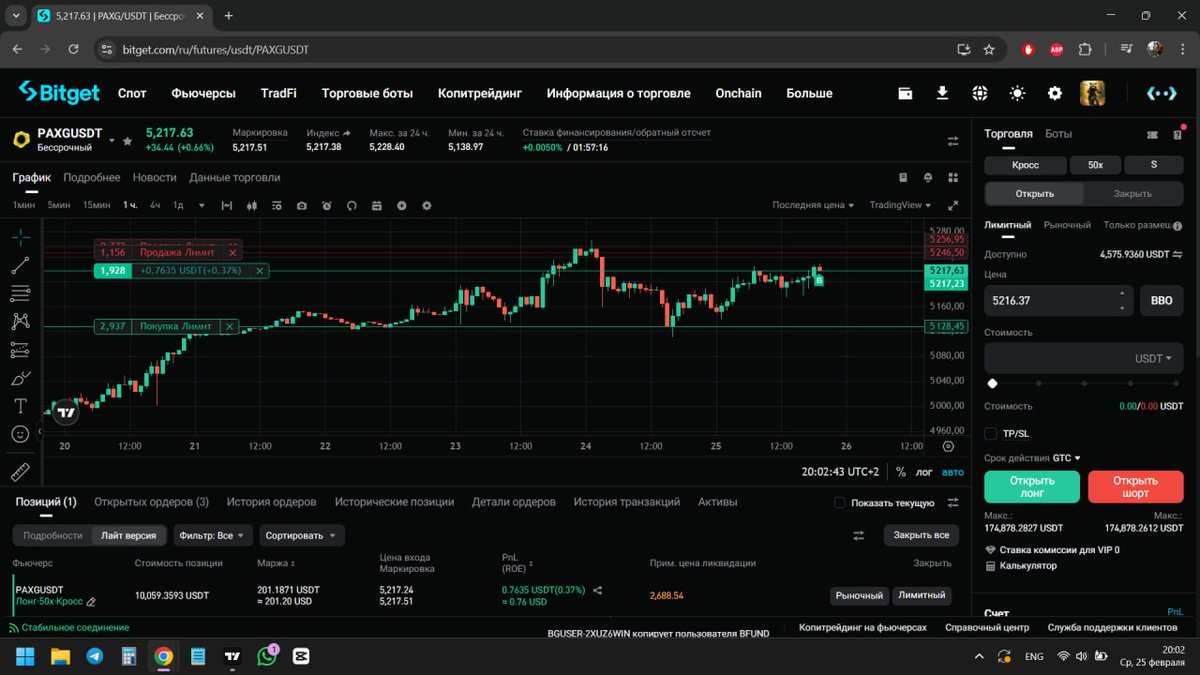The height and width of the screenshot is (675, 1200).
Task: Open chart settings gear in chart toolbar
Action: tap(427, 205)
